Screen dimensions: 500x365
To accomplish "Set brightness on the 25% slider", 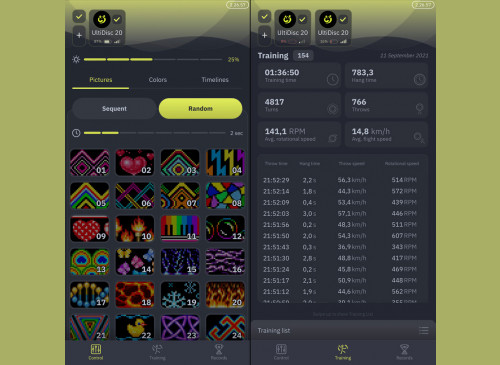I will click(153, 60).
